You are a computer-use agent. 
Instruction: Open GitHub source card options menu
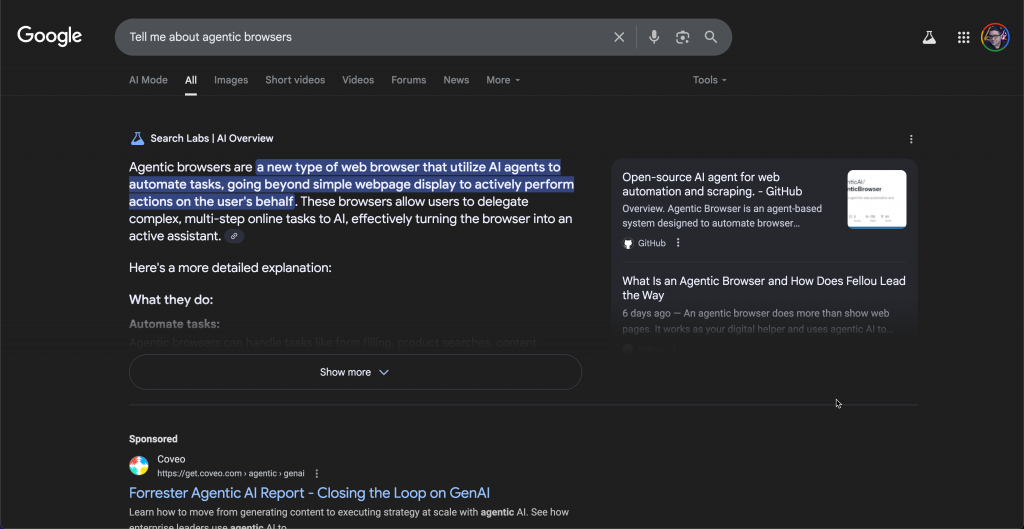[x=678, y=243]
